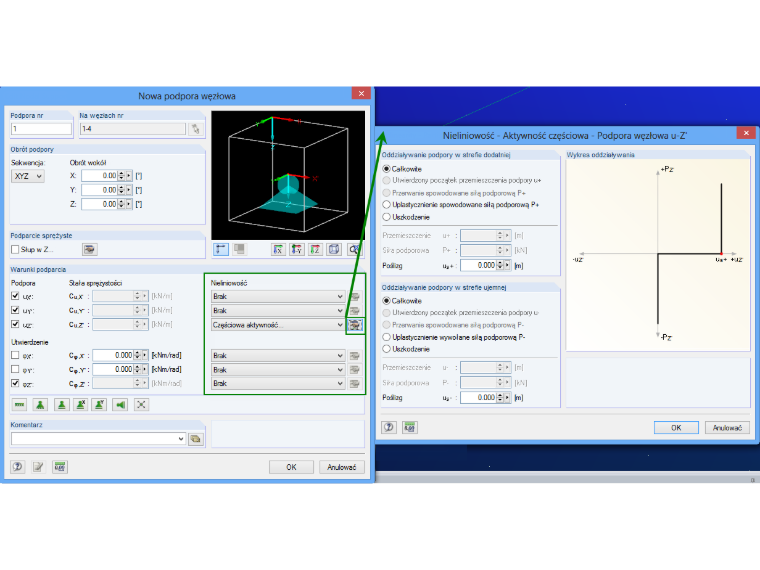This screenshot has width=760, height=570.
Task: Click help icon in Nieliniowość dialog
Action: 389,428
